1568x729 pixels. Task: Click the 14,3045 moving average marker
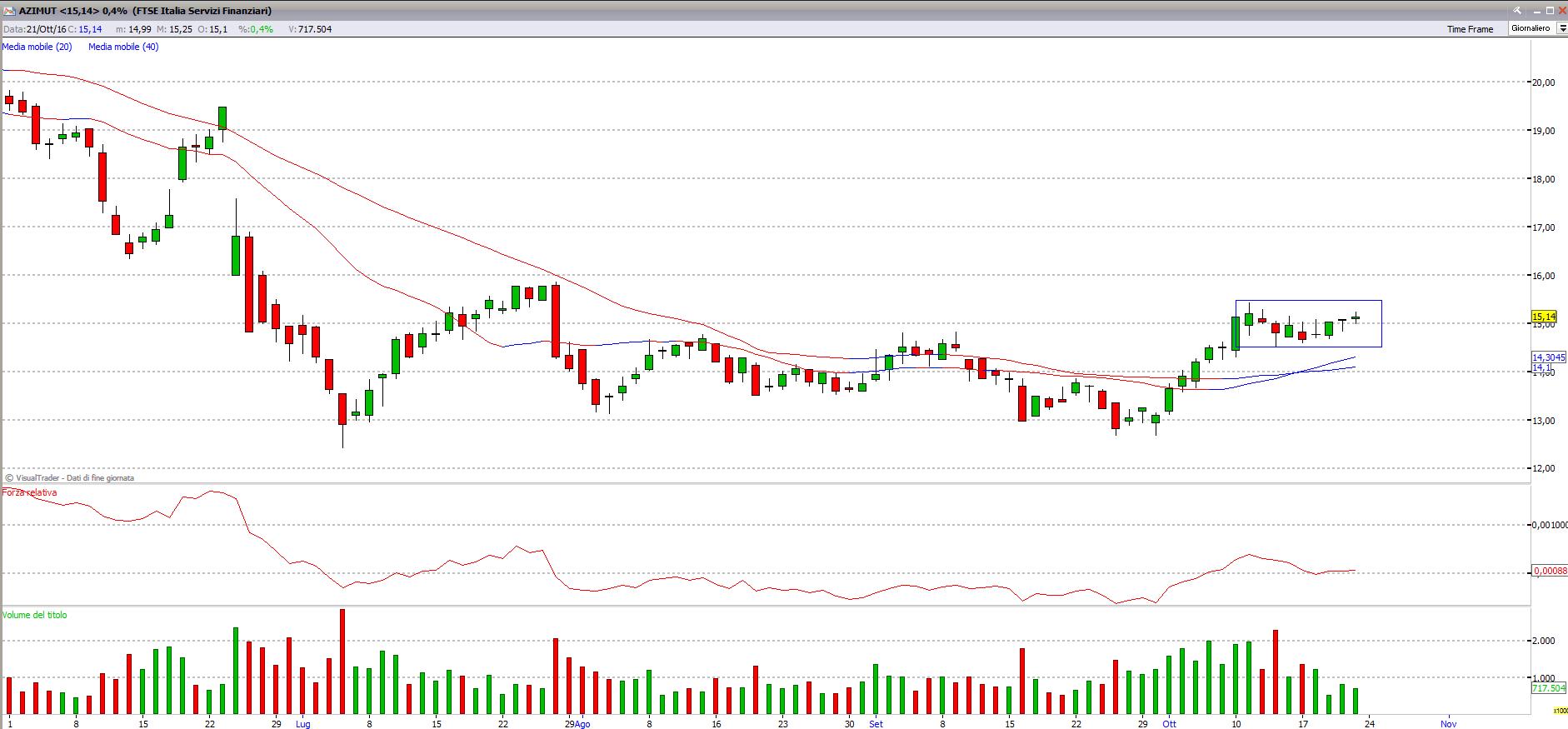click(x=1549, y=357)
